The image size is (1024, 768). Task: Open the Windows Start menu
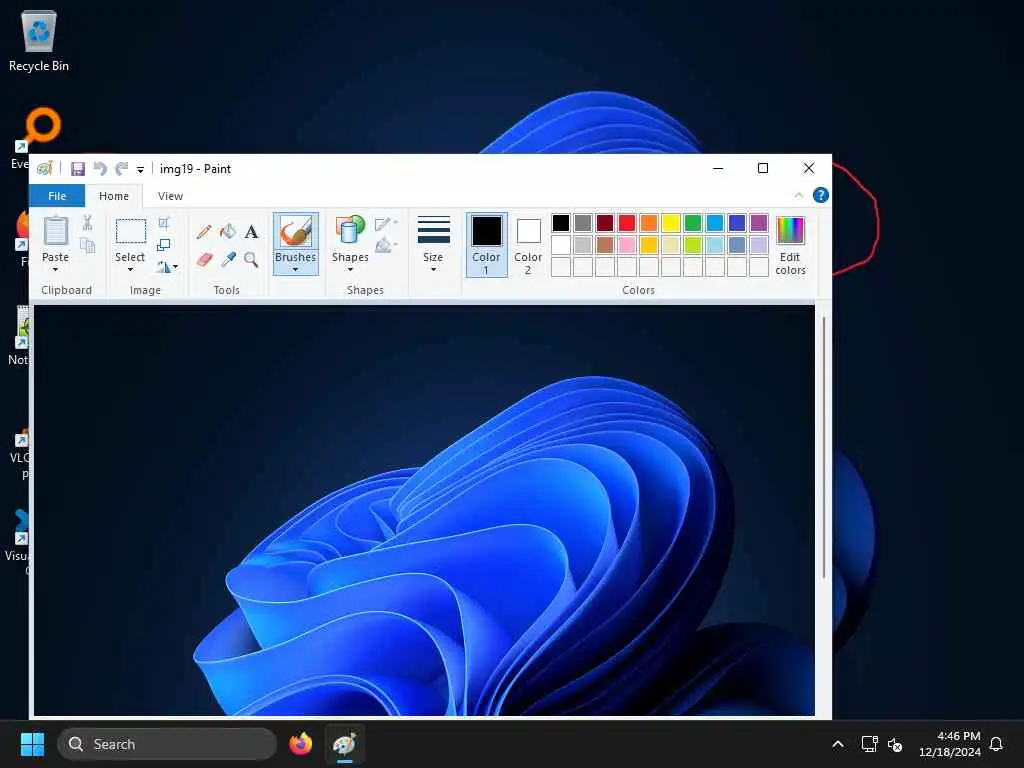click(33, 744)
